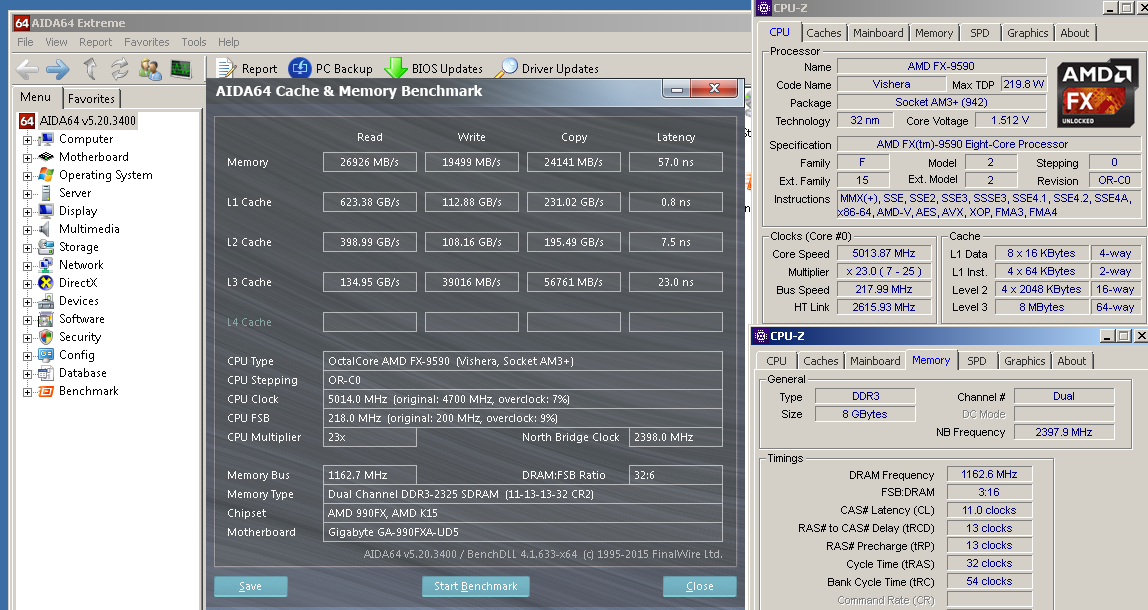This screenshot has width=1148, height=610.
Task: Open the File menu in AIDA64
Action: pos(25,42)
